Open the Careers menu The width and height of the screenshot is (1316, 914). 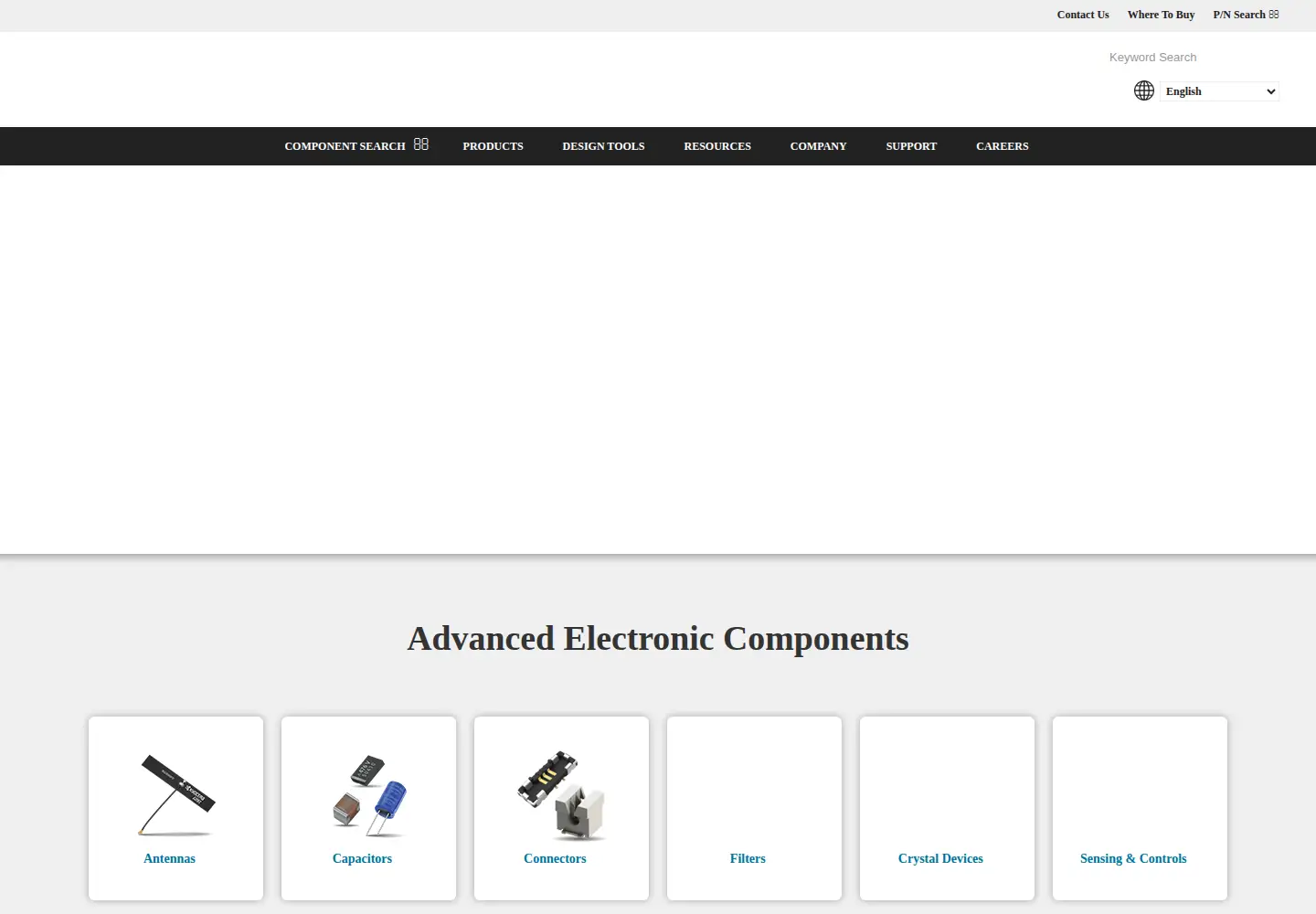[1002, 146]
